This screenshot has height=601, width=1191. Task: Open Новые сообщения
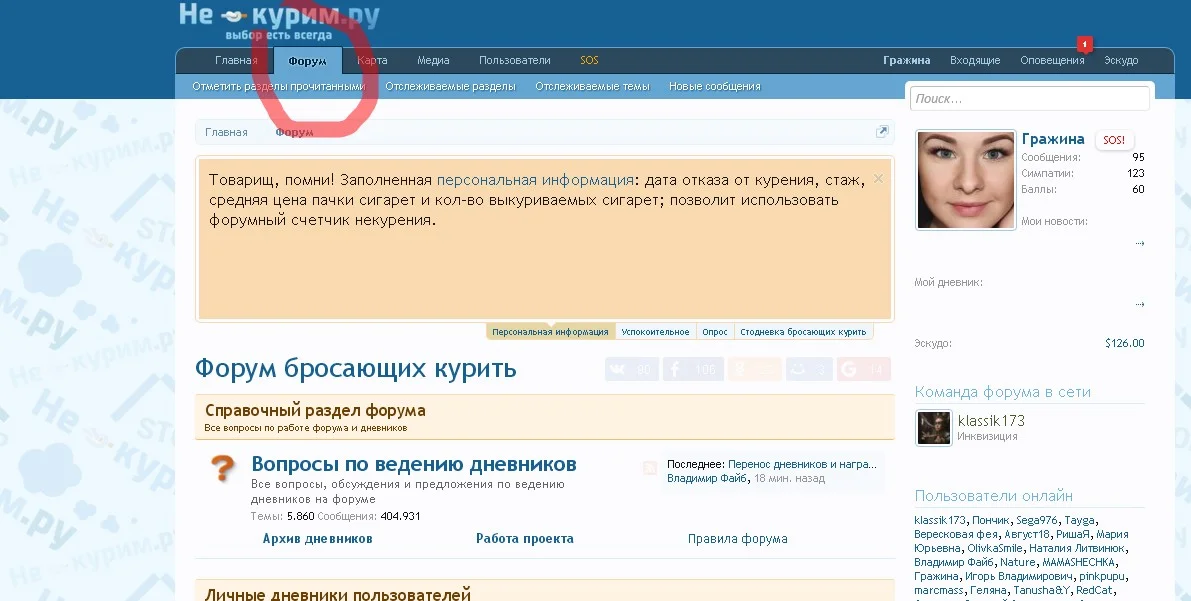pos(715,86)
